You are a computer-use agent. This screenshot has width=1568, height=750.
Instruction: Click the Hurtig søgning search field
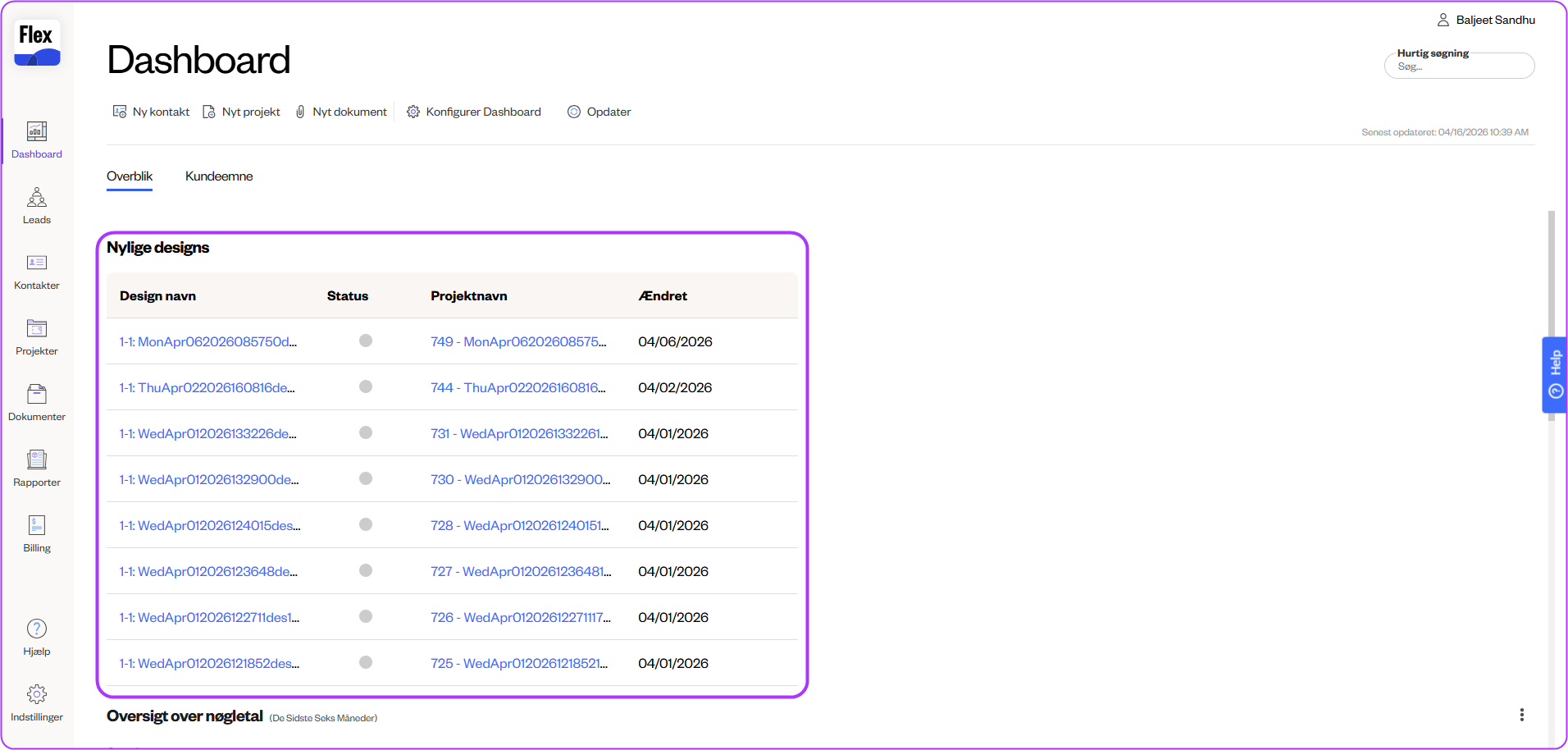point(1459,66)
